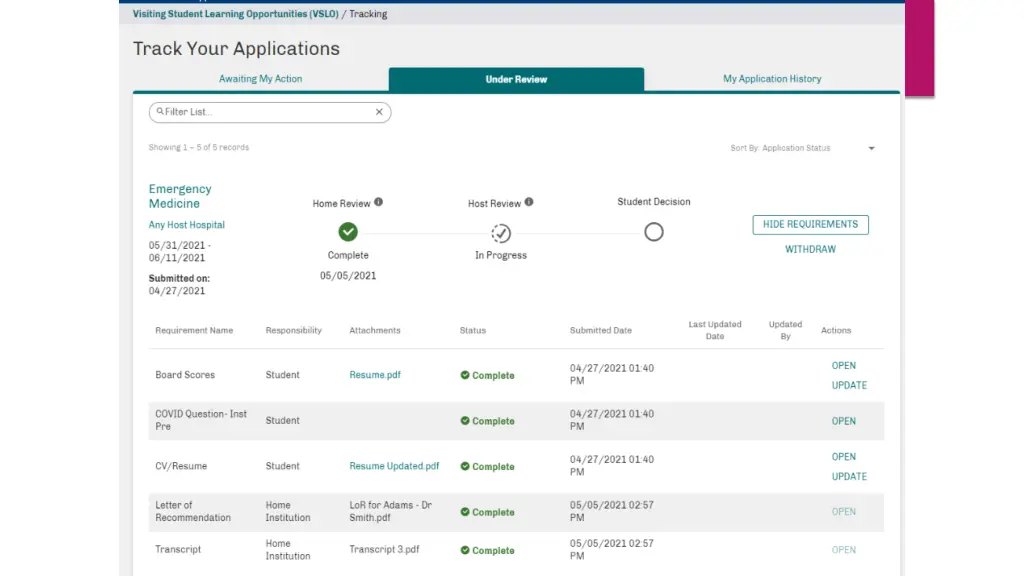Viewport: 1024px width, 576px height.
Task: Click the Updated By column header
Action: point(786,330)
